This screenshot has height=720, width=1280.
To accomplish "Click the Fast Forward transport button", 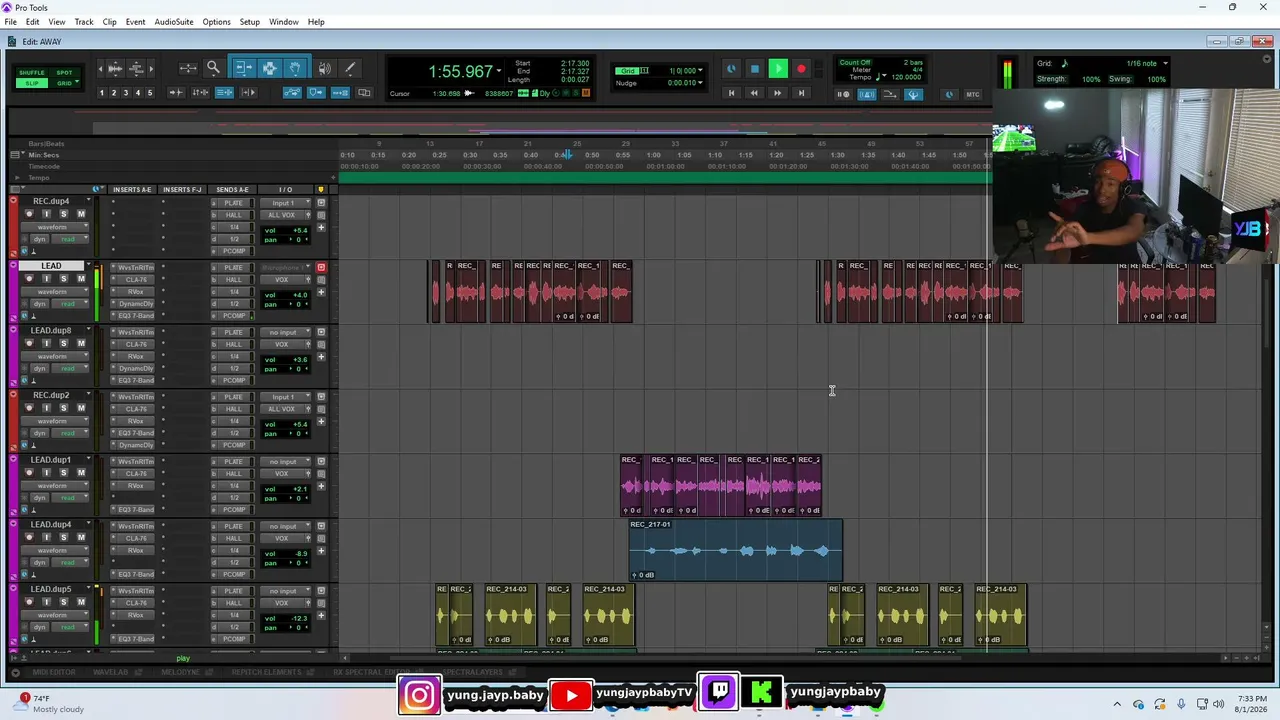I will click(777, 94).
